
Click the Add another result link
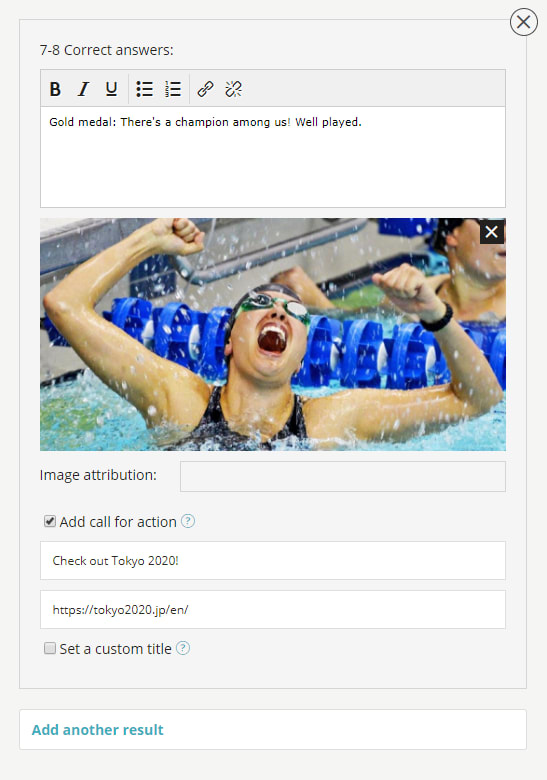coord(97,730)
